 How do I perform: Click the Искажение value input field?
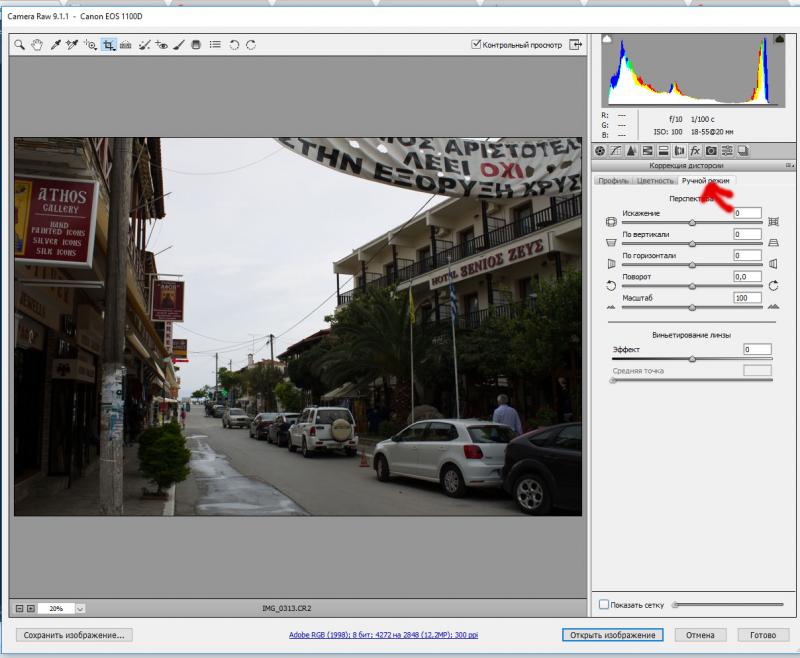pyautogui.click(x=747, y=213)
